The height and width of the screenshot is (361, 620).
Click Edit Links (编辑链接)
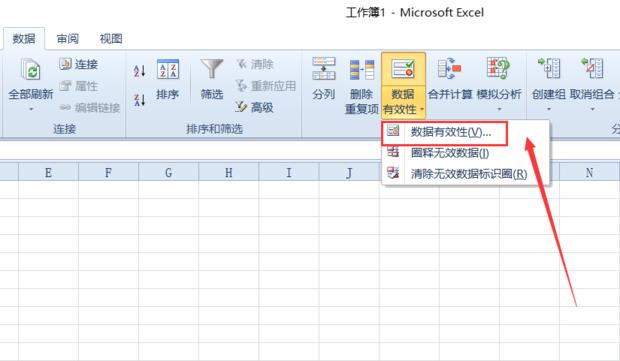point(90,108)
